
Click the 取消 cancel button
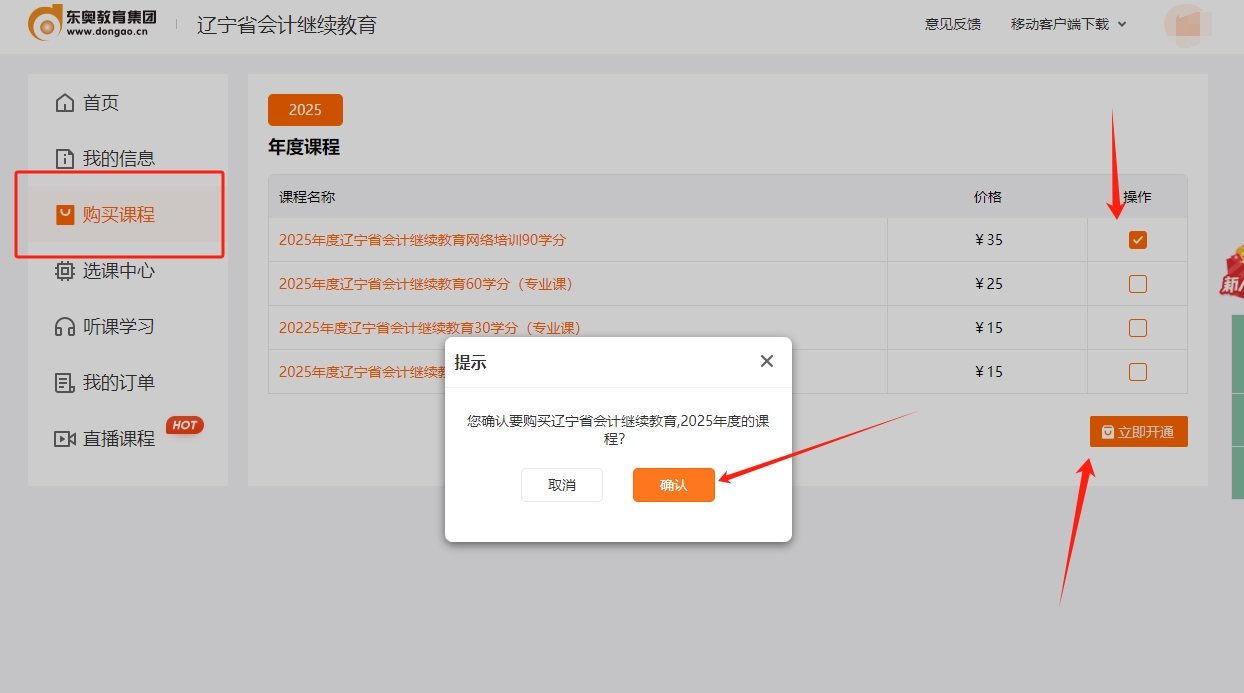pyautogui.click(x=561, y=485)
